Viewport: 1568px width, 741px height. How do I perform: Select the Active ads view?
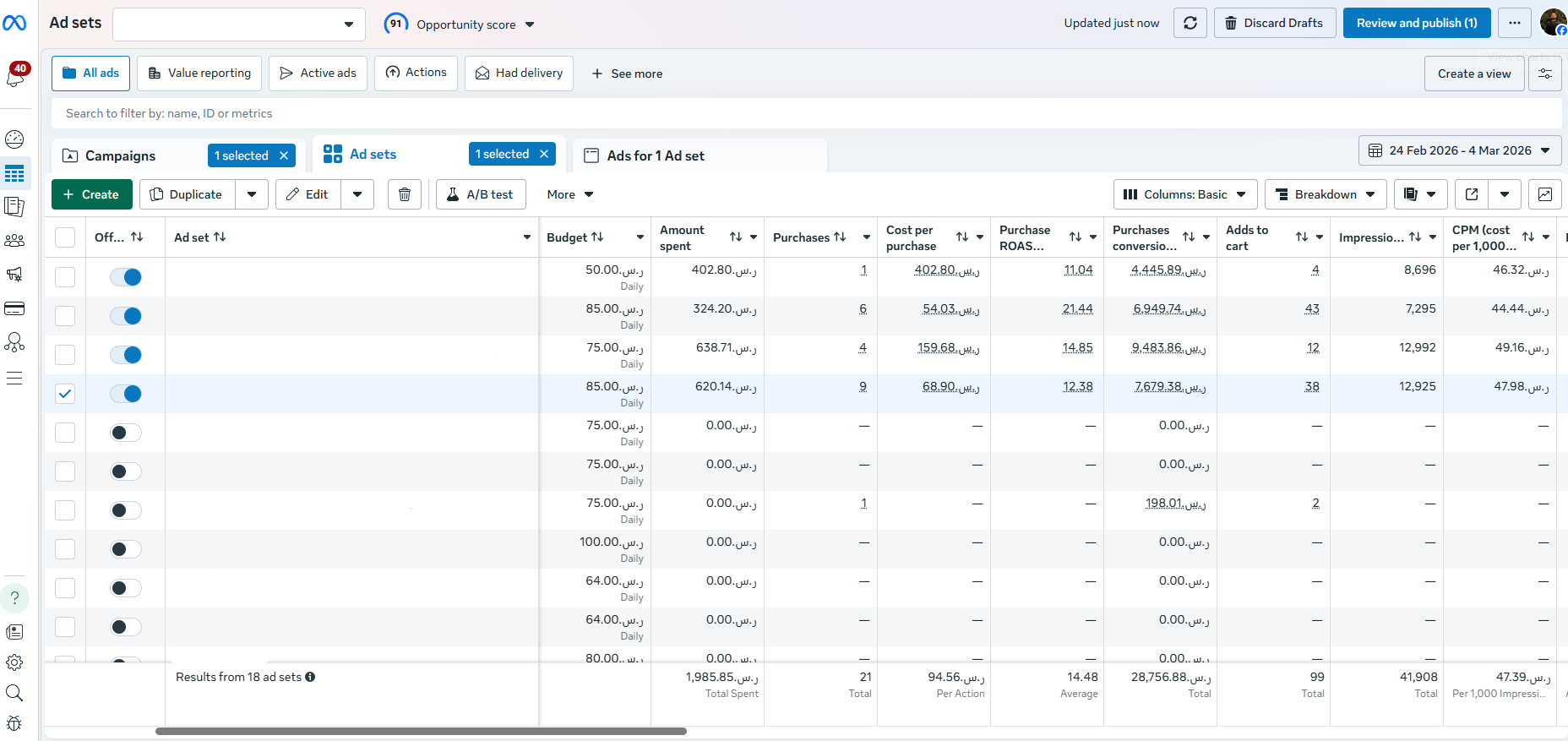click(318, 74)
